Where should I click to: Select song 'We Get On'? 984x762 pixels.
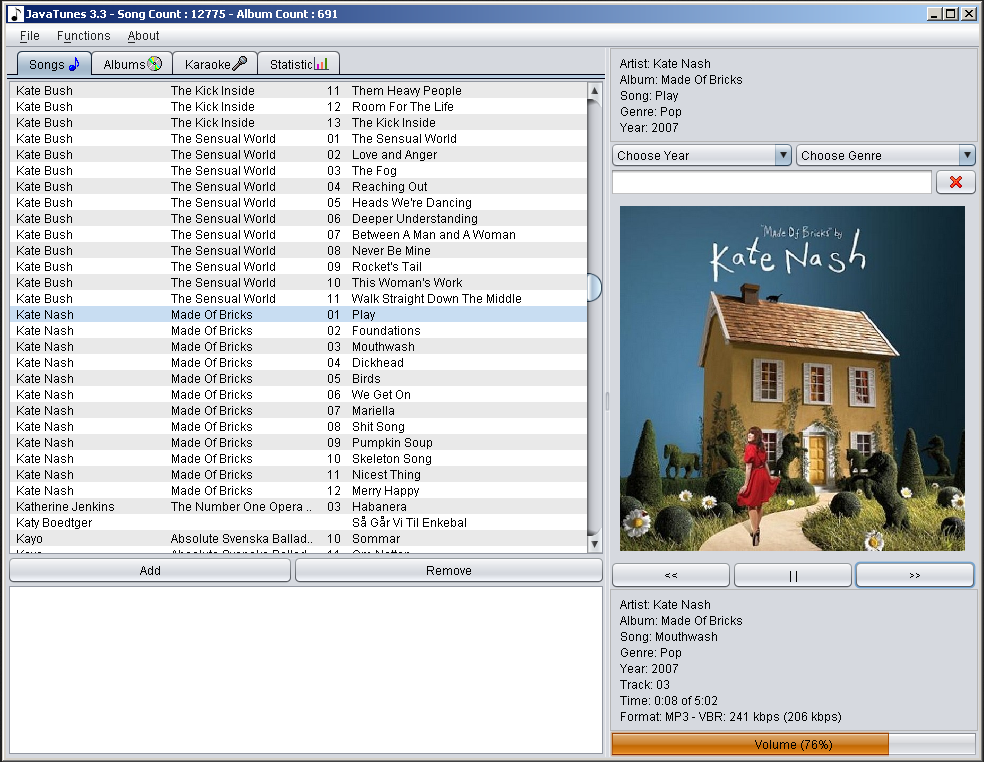[299, 395]
